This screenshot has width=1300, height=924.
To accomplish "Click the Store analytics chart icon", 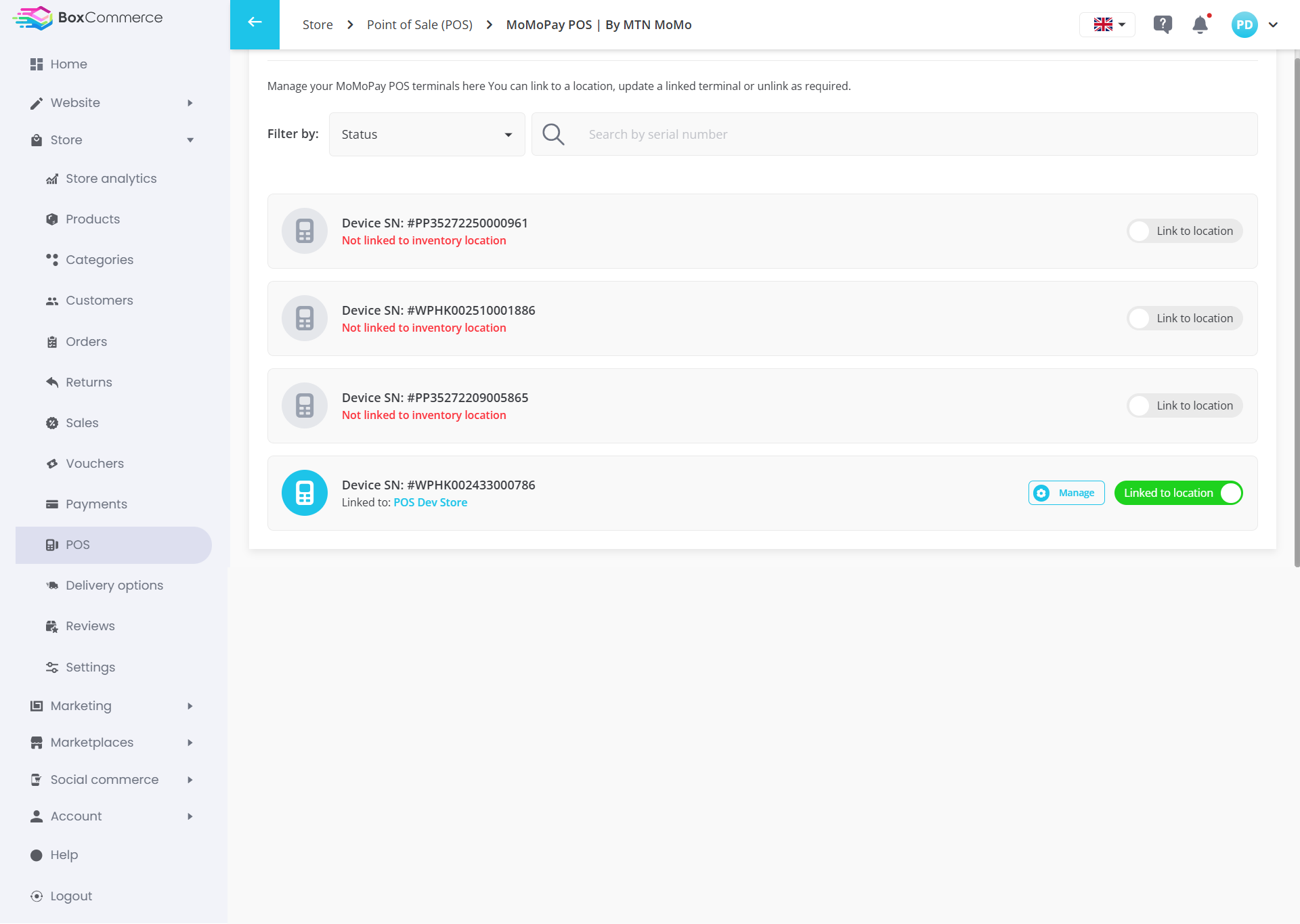I will 52,179.
